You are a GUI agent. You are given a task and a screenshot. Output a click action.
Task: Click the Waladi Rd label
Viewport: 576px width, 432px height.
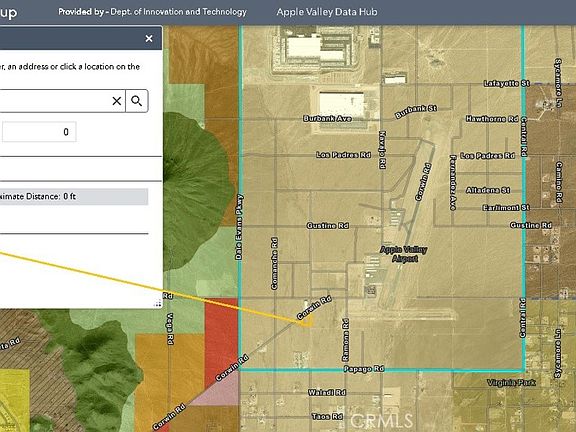tap(327, 392)
